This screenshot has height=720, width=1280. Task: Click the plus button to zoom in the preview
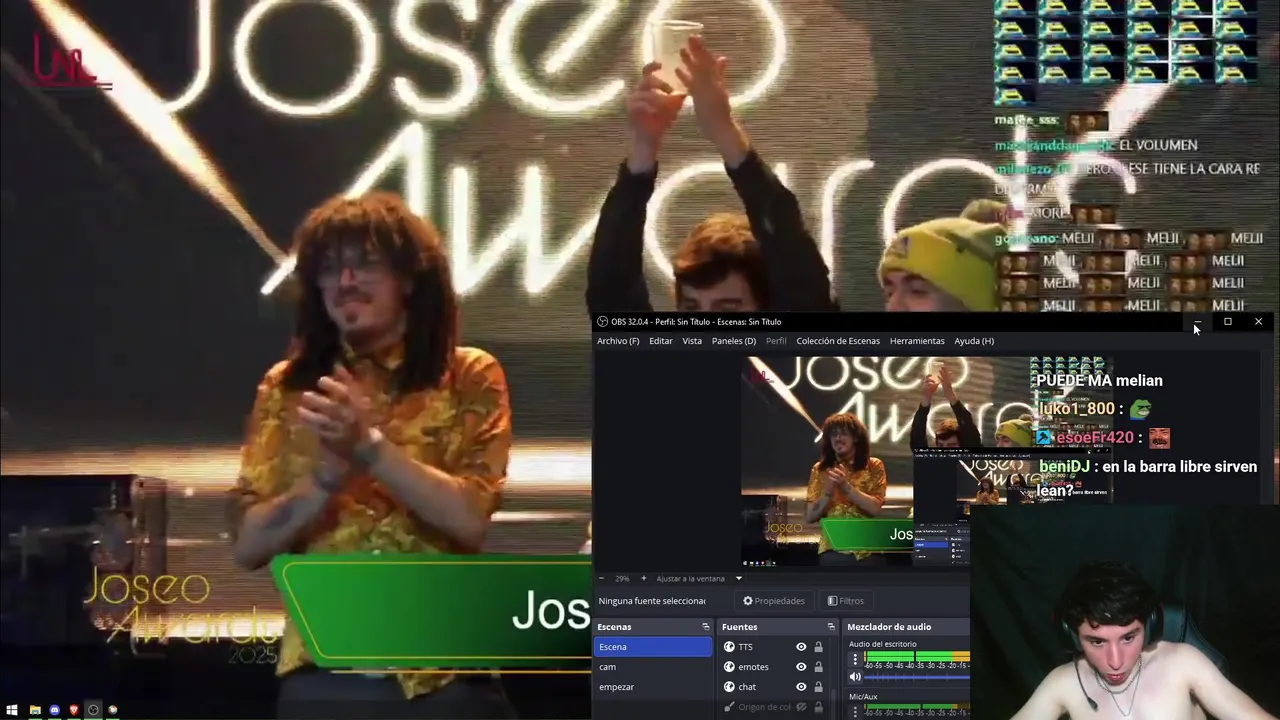(643, 578)
